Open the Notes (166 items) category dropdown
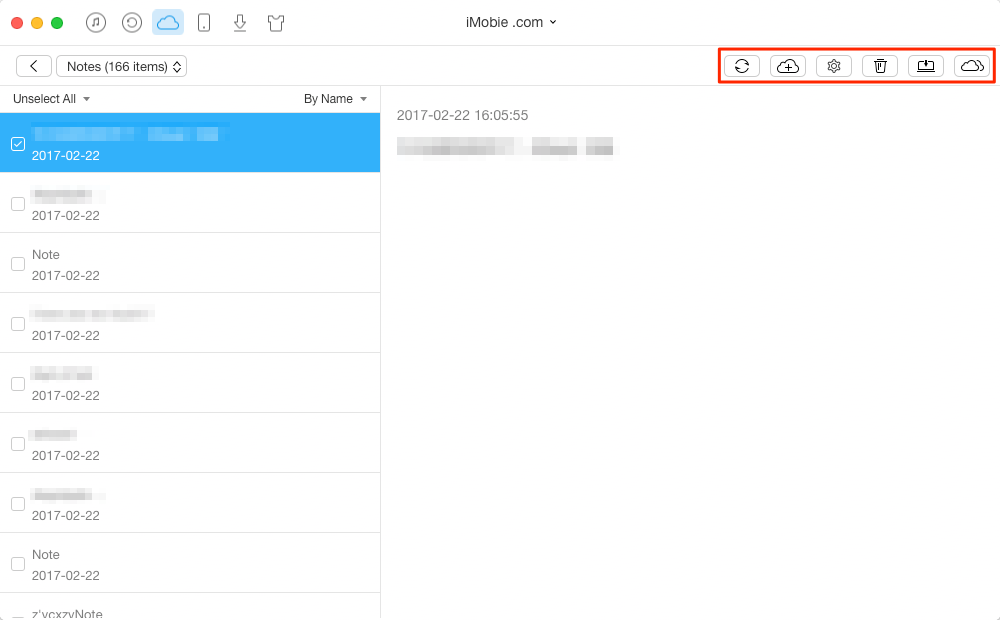Screen dimensions: 1000x620 click(121, 66)
